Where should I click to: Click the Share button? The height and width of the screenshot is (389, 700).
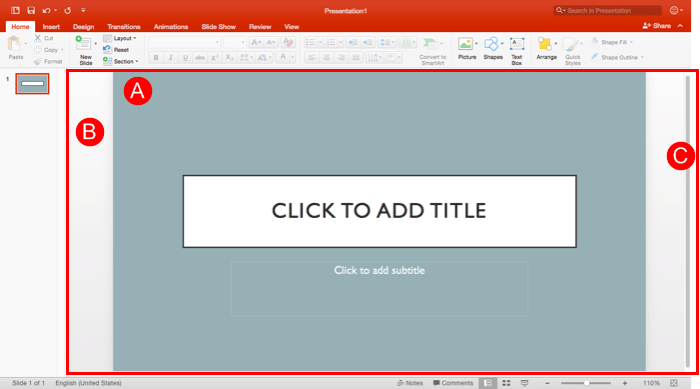pyautogui.click(x=656, y=26)
